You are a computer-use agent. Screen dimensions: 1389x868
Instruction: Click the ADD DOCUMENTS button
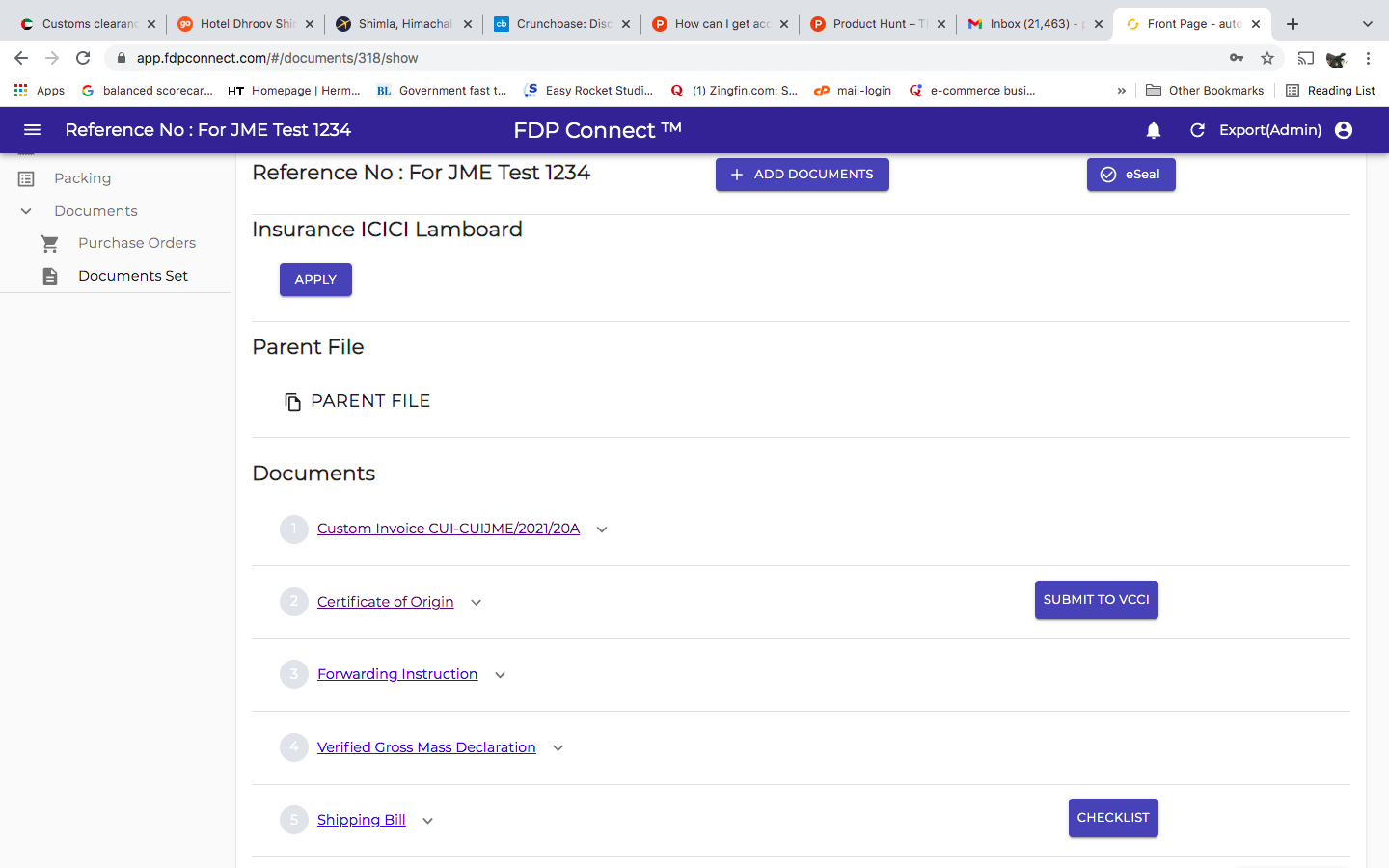tap(803, 175)
